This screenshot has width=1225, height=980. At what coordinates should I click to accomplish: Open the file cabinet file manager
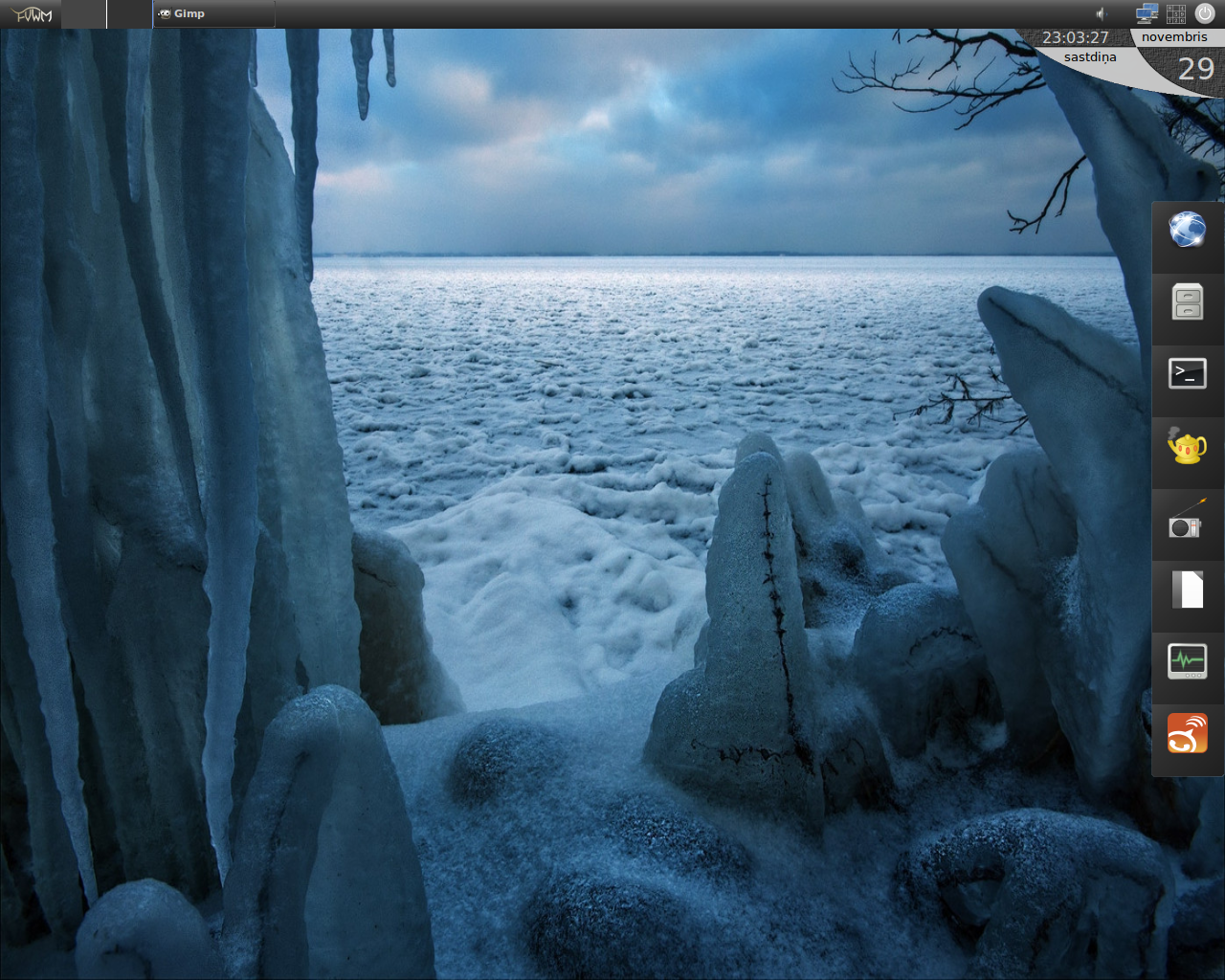click(1188, 301)
